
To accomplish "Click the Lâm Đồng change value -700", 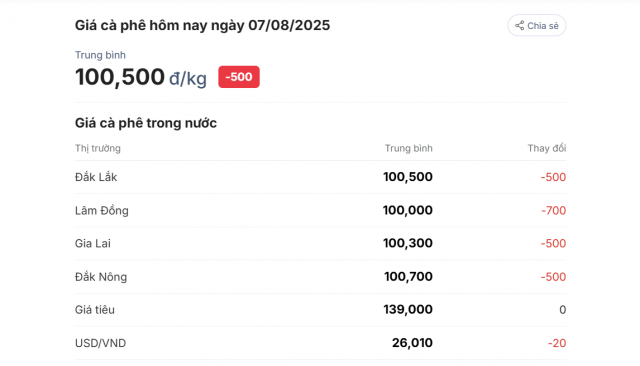I will pos(553,211).
